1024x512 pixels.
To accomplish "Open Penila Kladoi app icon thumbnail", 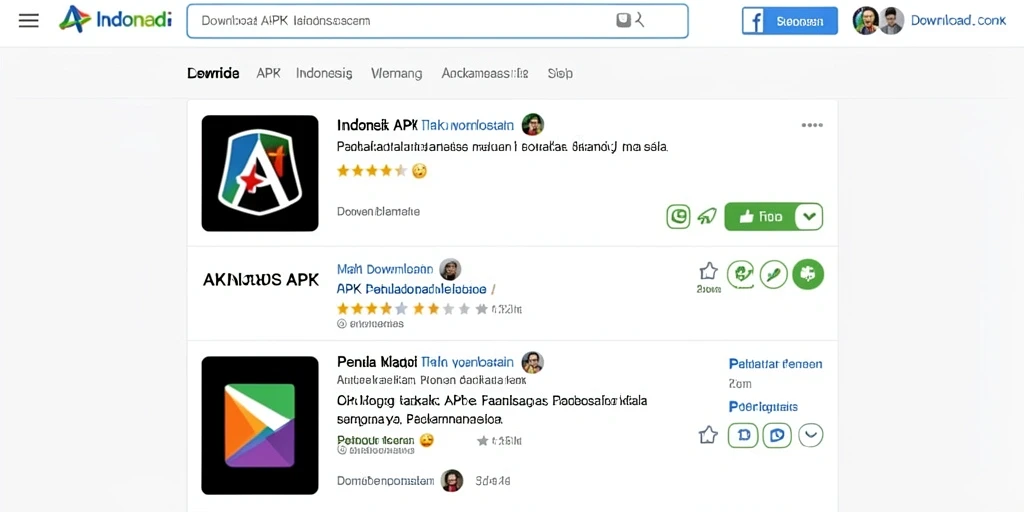I will point(260,425).
